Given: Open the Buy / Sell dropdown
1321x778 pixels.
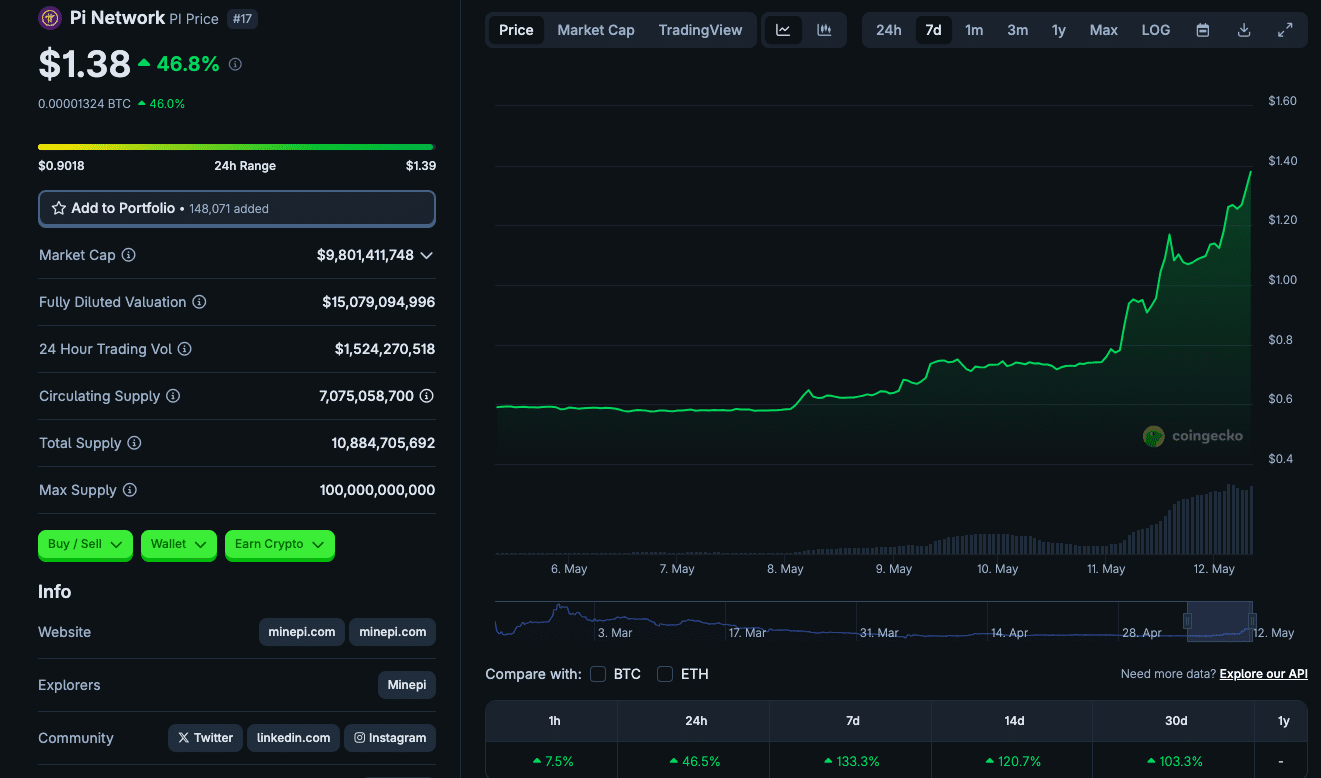Looking at the screenshot, I should pos(85,544).
